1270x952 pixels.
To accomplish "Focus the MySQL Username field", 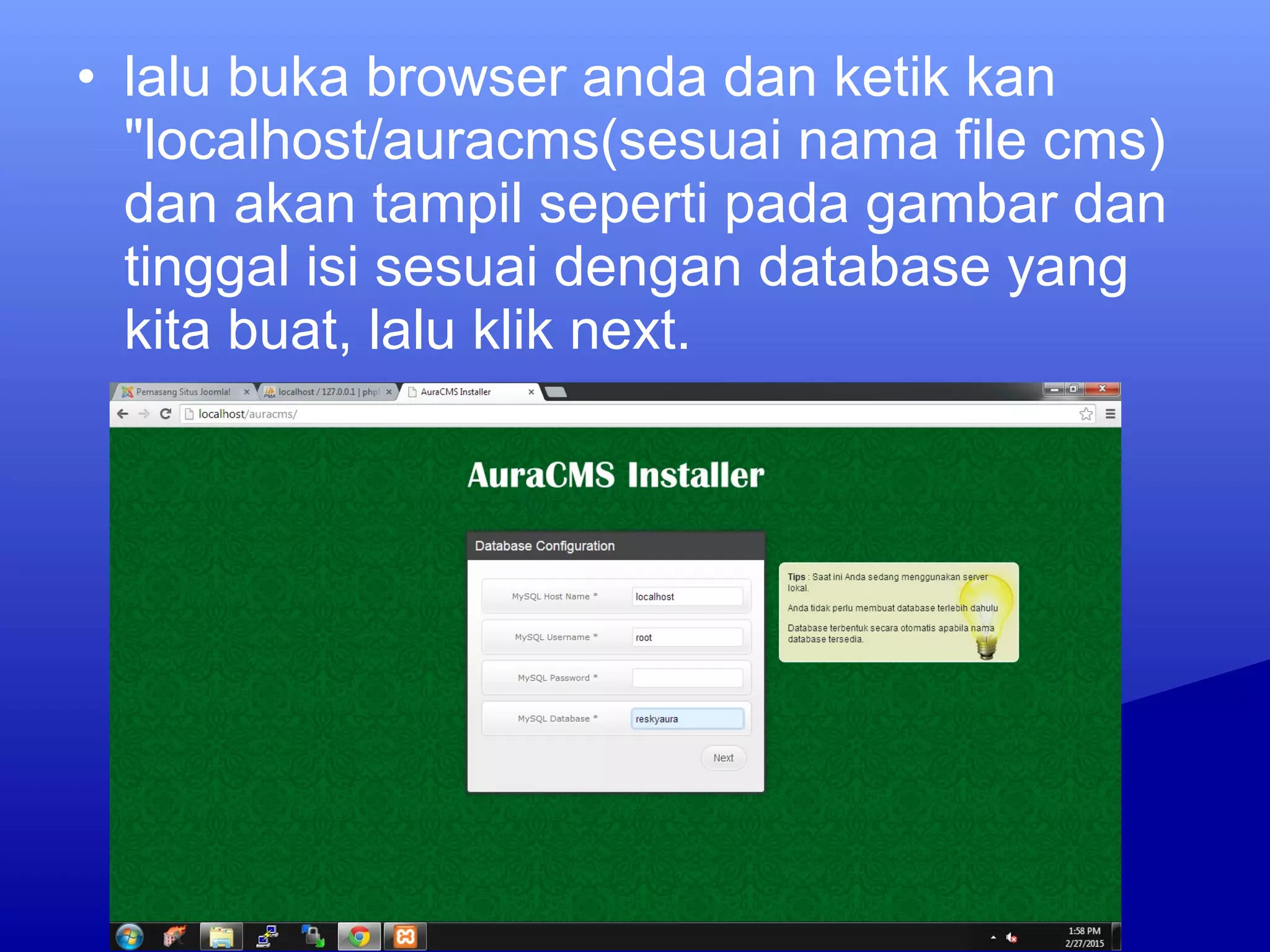I will 687,637.
